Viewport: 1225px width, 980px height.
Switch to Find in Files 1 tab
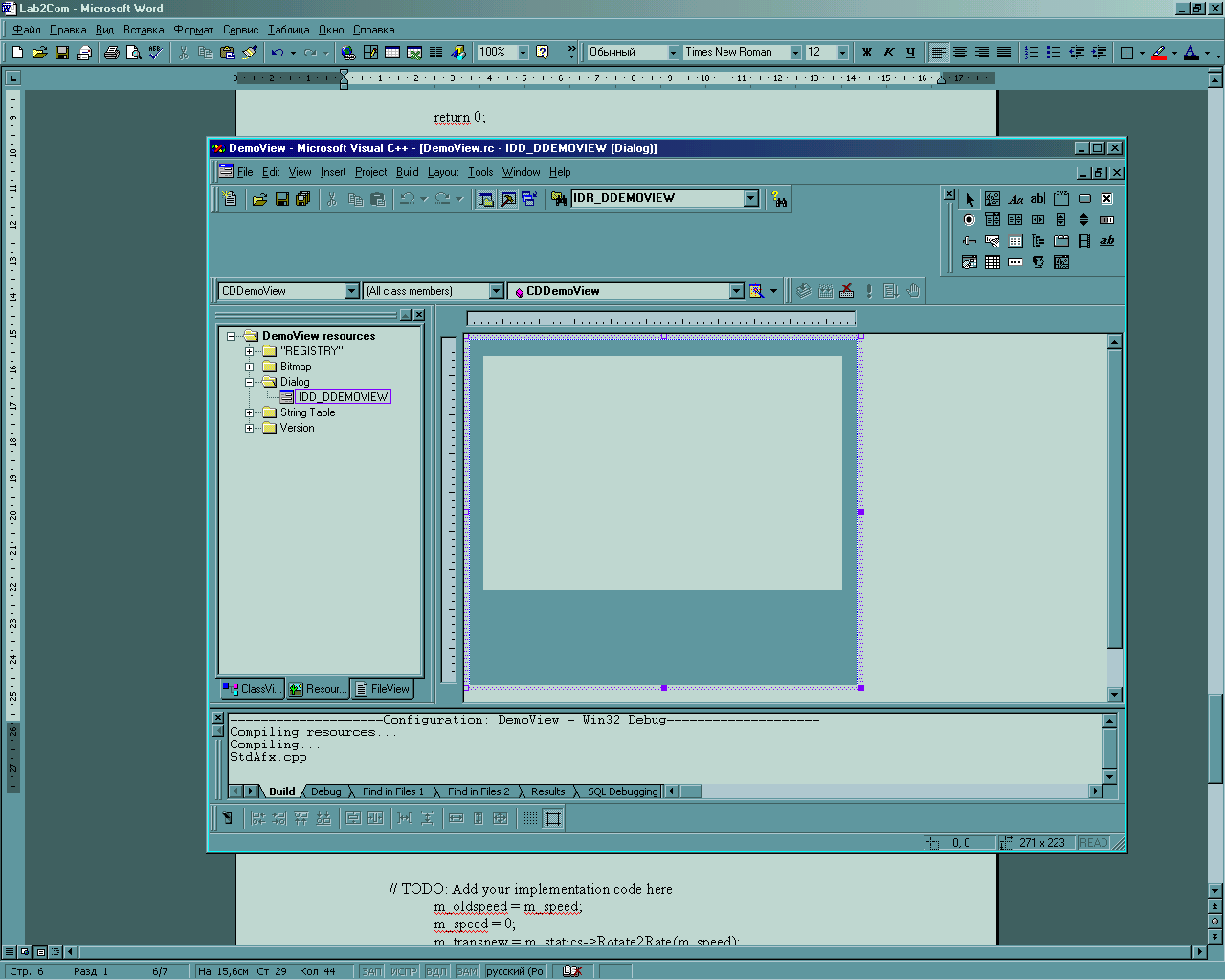tap(392, 791)
